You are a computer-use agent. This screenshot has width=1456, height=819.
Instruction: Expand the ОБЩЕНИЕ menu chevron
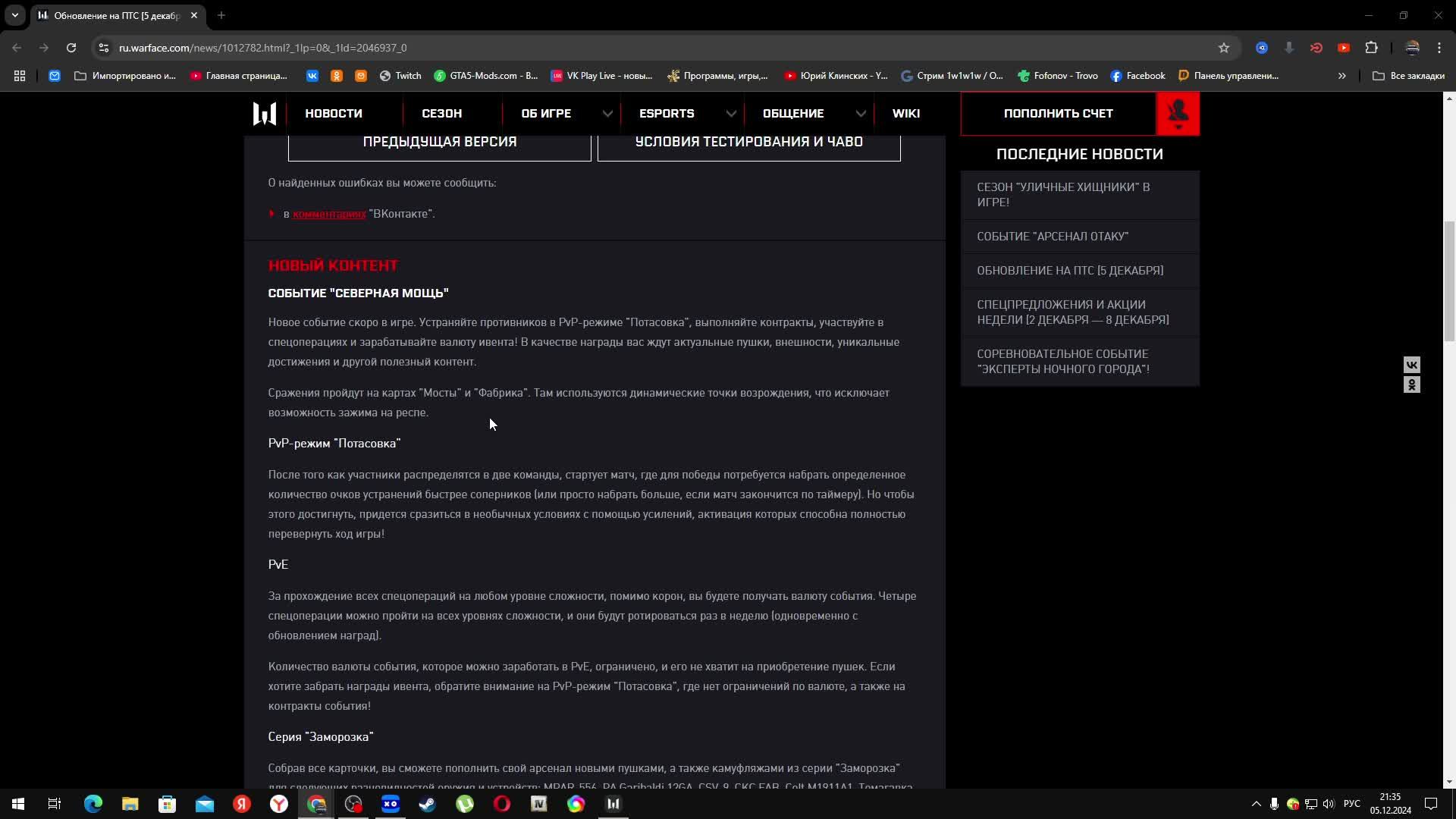[860, 114]
